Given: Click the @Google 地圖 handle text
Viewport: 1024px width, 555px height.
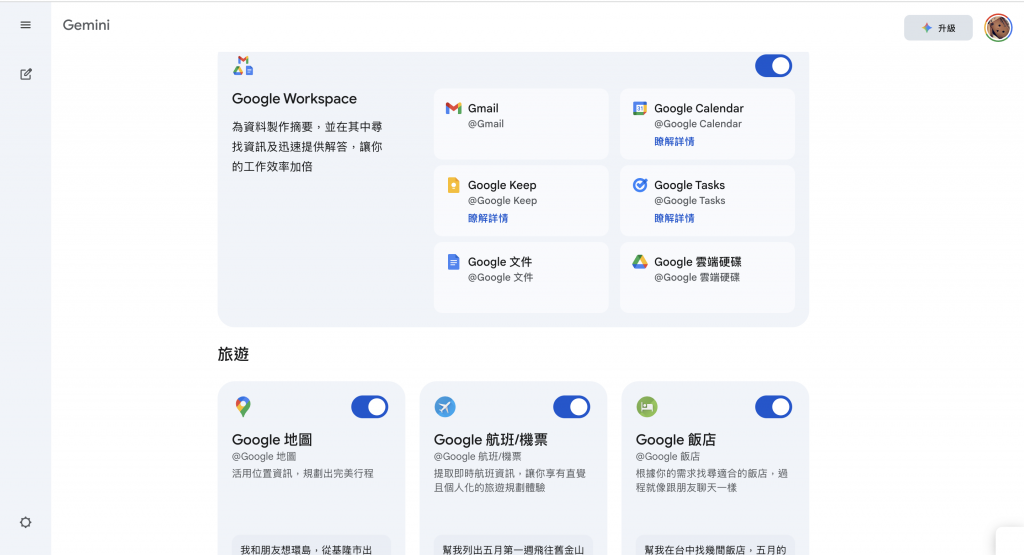Looking at the screenshot, I should tap(264, 457).
